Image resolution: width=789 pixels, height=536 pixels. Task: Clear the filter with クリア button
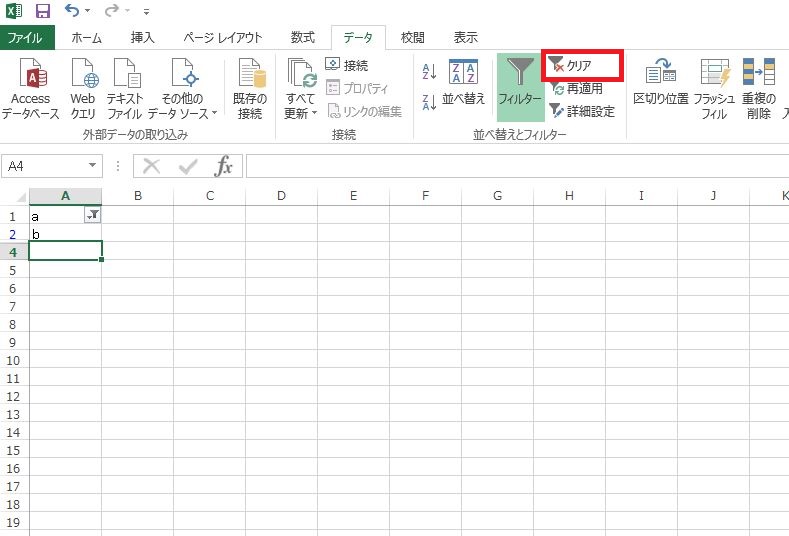click(581, 66)
